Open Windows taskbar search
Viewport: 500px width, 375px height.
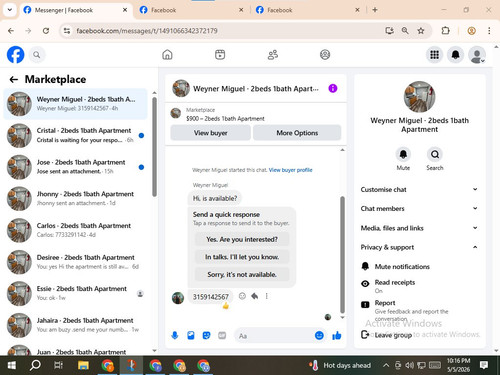pos(35,366)
